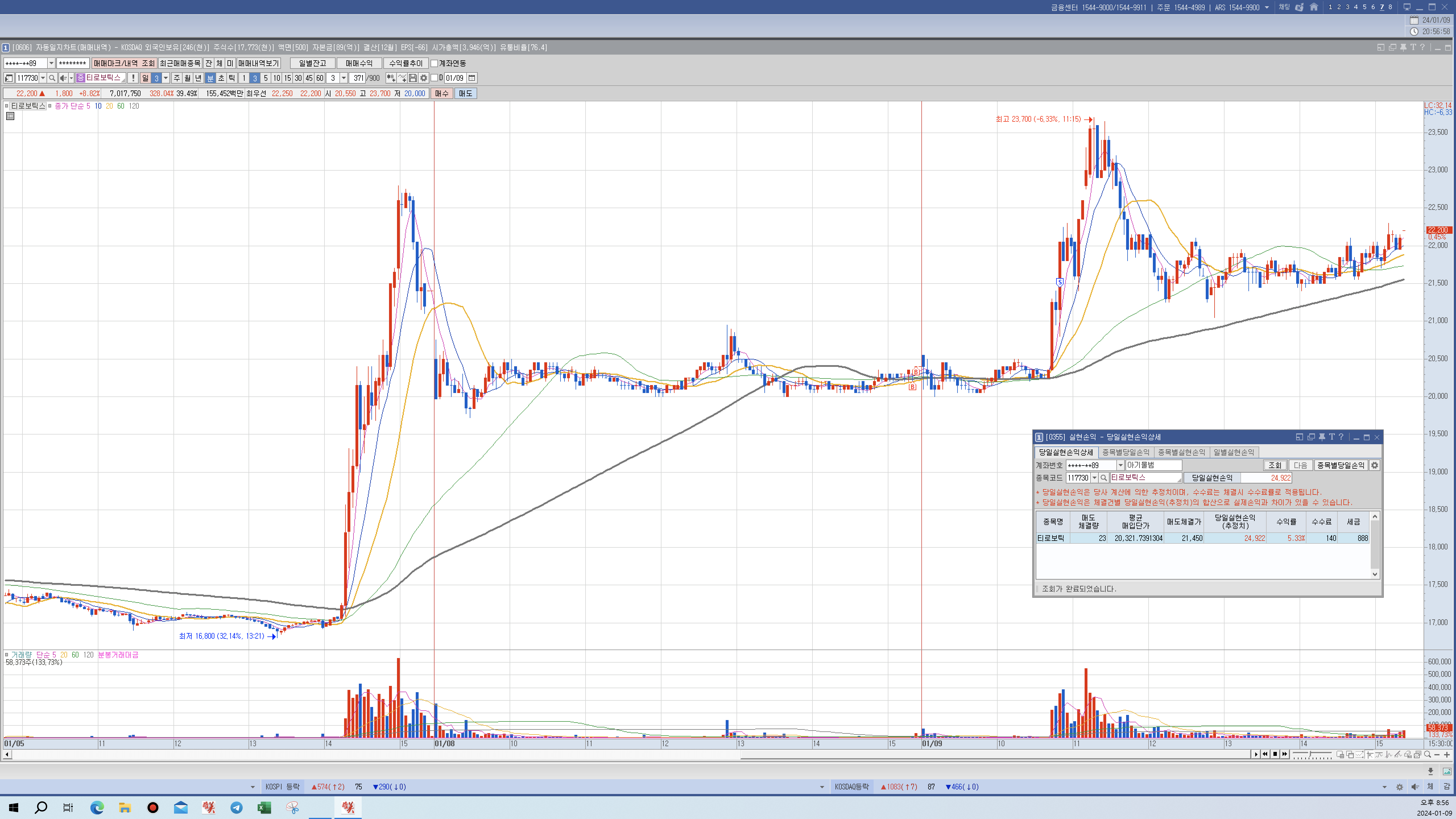Click the 매매마크/내역 조회 button
This screenshot has width=1456, height=819.
click(x=124, y=63)
